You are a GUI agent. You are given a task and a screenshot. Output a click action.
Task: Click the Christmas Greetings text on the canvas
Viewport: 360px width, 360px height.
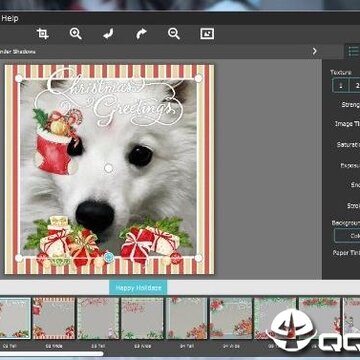[x=110, y=97]
